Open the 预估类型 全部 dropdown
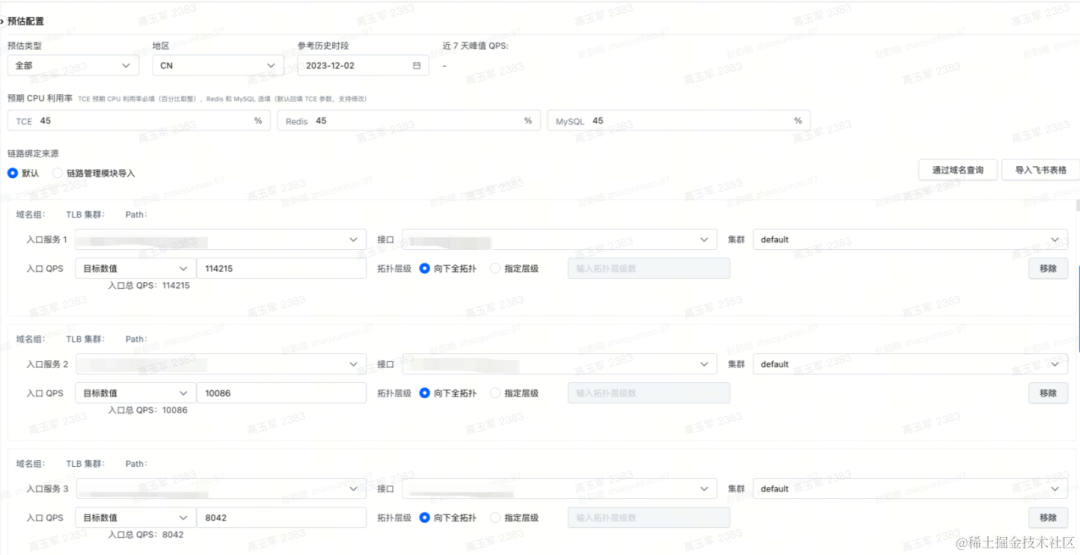1080x555 pixels. pyautogui.click(x=73, y=65)
